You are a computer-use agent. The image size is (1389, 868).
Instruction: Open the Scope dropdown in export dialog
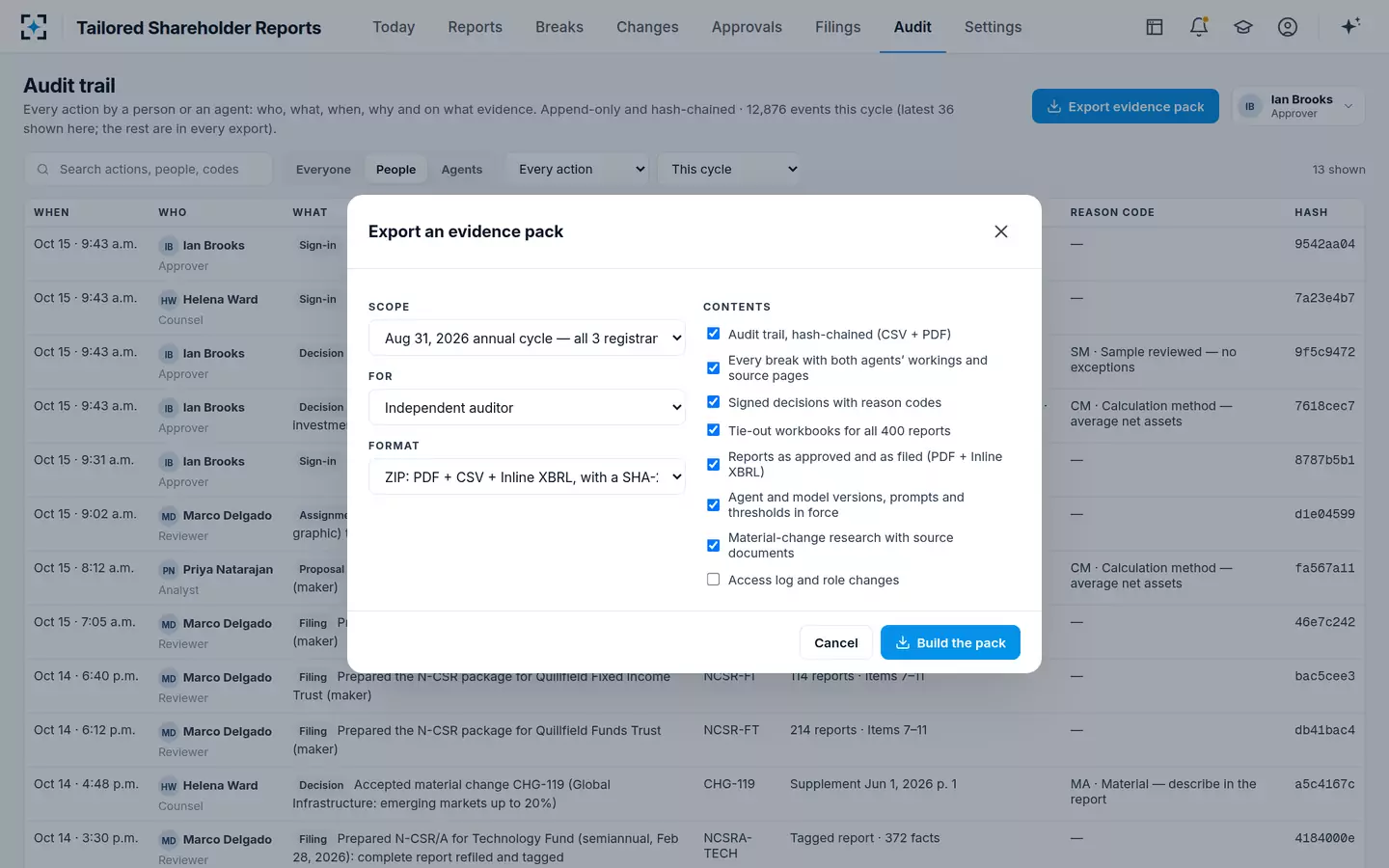pos(527,338)
